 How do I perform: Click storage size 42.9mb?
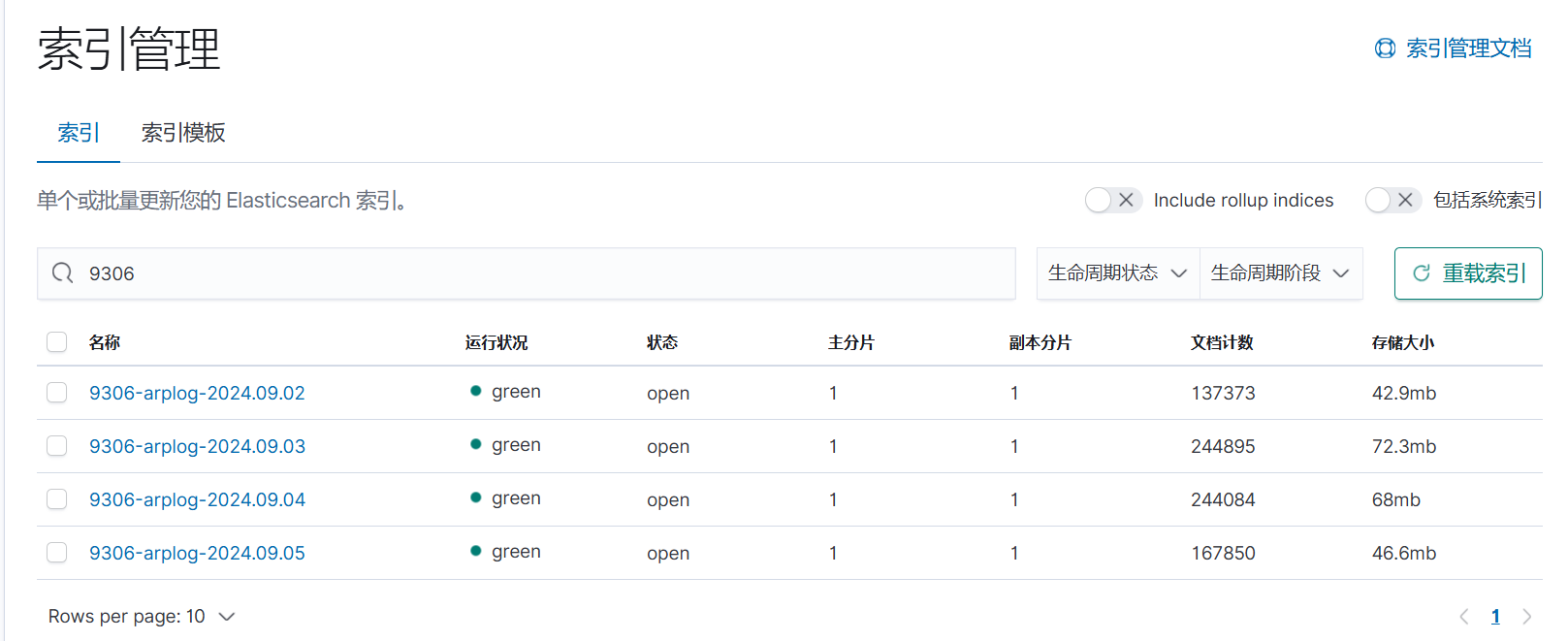[x=1404, y=393]
